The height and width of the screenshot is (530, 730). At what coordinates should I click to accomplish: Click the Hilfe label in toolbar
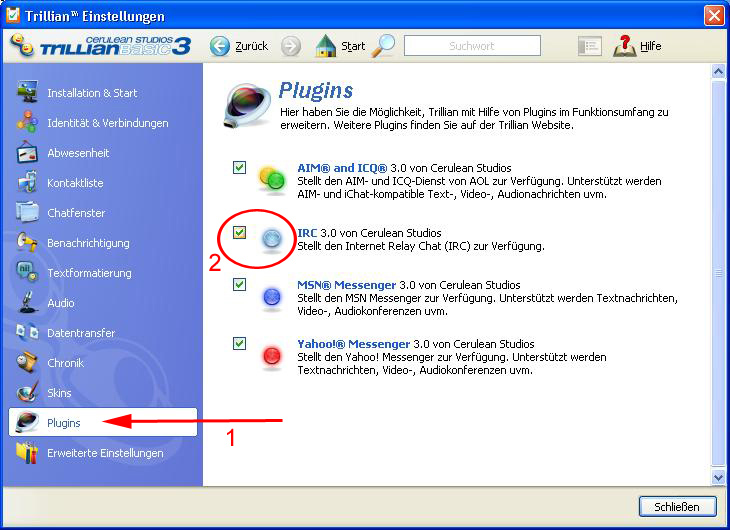pyautogui.click(x=650, y=46)
